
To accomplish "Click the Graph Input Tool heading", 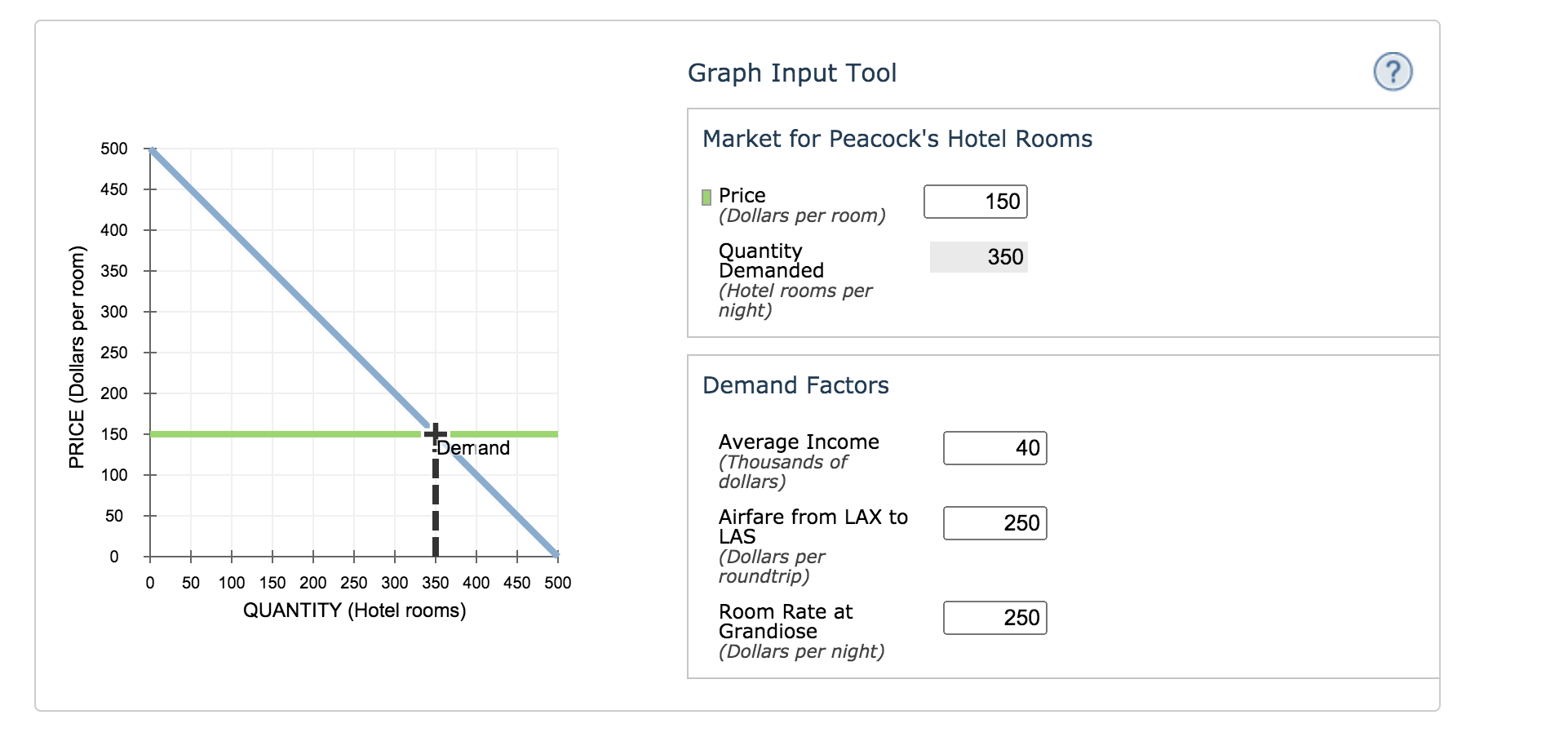I will [792, 73].
